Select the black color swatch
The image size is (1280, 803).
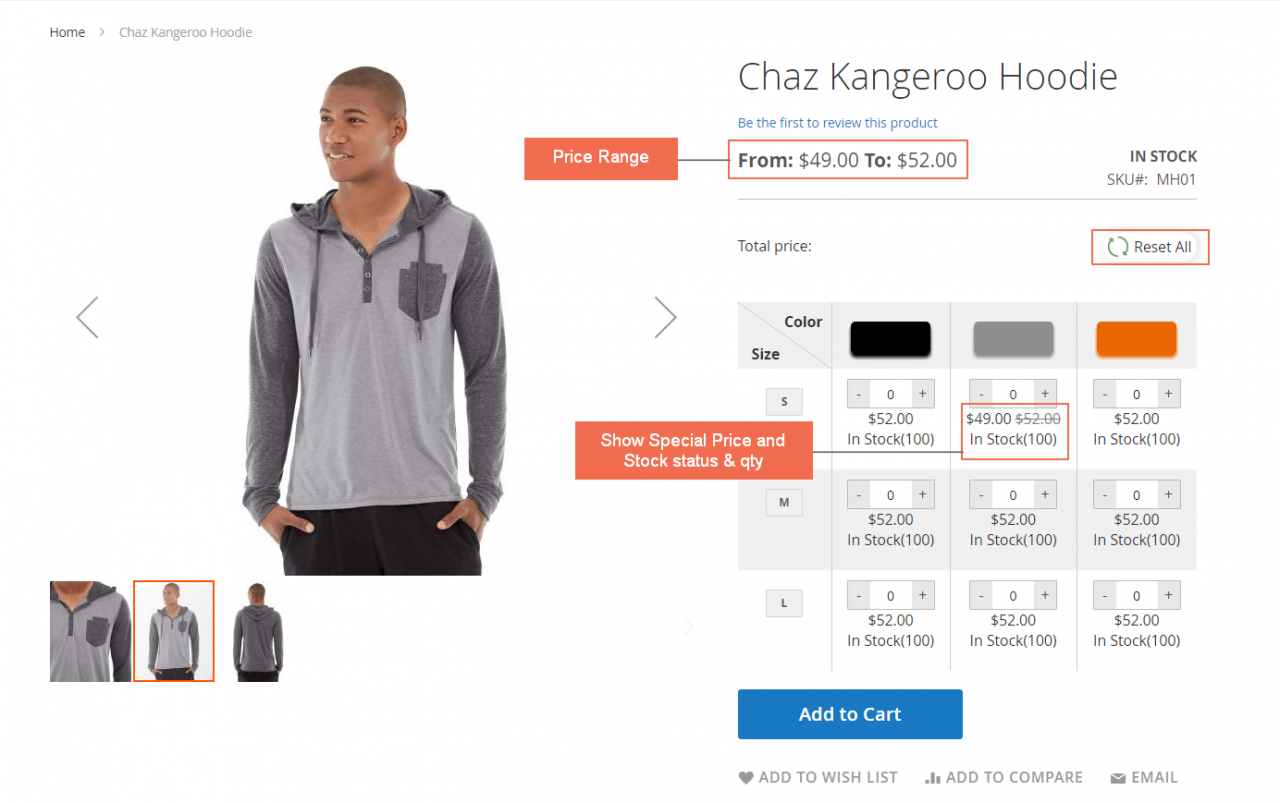[x=890, y=338]
